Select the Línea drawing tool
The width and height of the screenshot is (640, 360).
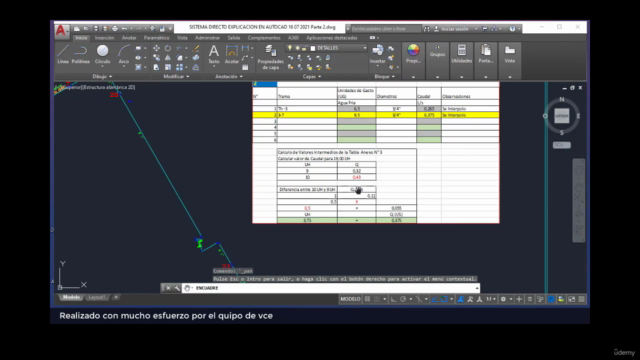[x=63, y=55]
